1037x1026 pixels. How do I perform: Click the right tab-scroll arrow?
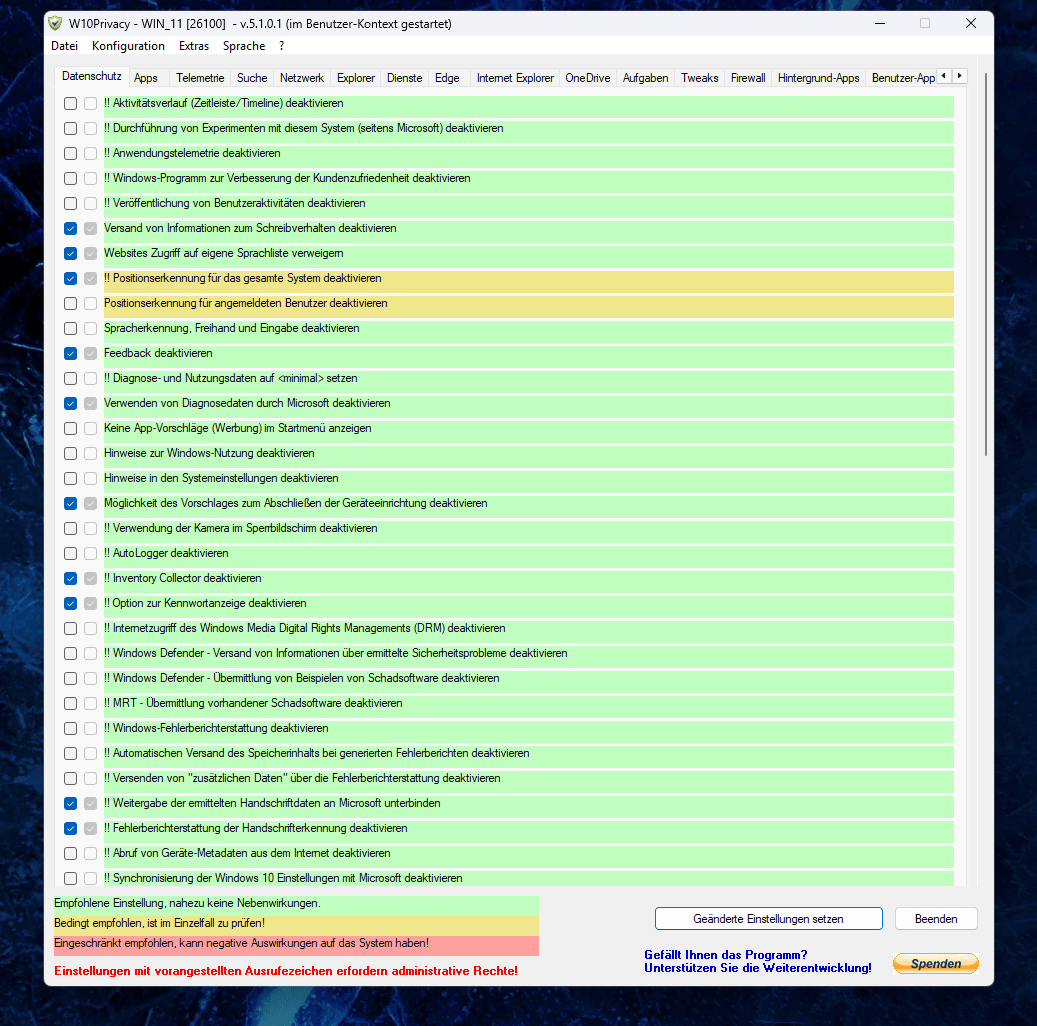[x=959, y=75]
